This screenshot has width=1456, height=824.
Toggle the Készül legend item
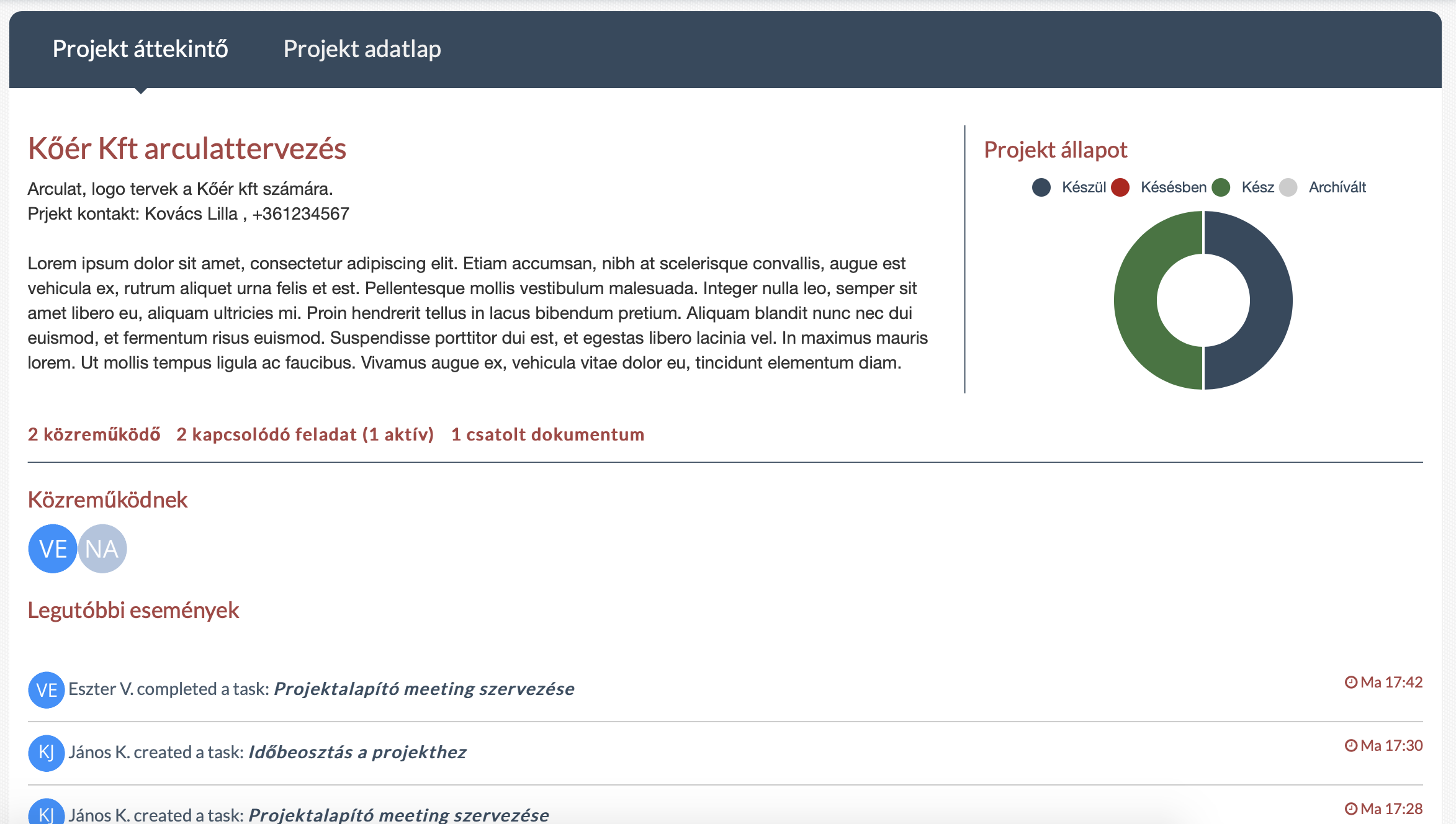1069,187
